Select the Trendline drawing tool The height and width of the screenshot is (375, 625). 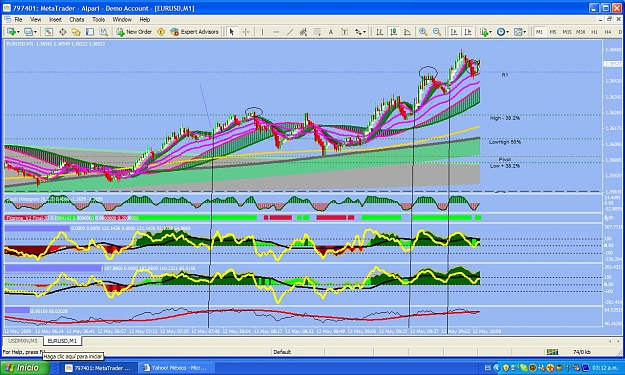coord(290,32)
